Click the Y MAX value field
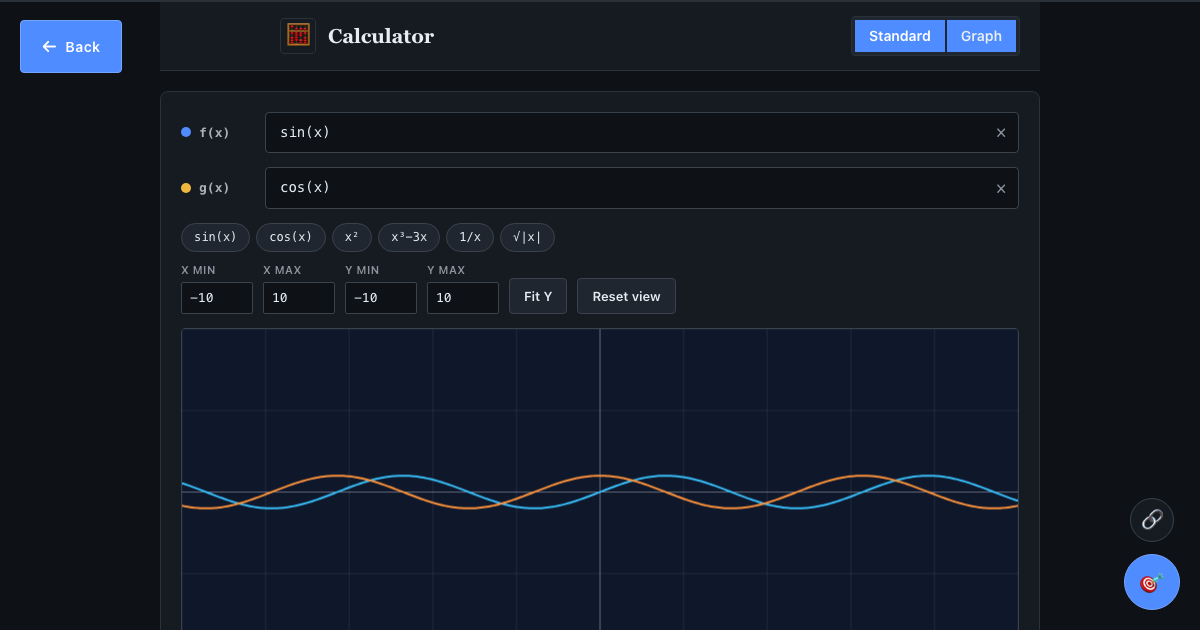 pos(463,298)
